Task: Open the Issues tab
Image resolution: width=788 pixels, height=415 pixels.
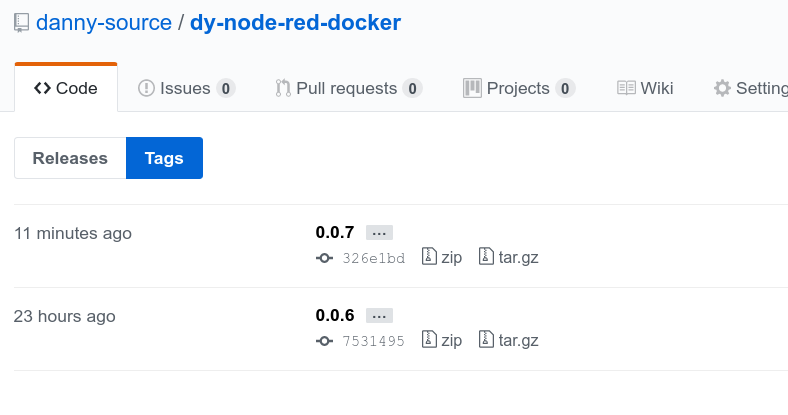Action: 186,88
